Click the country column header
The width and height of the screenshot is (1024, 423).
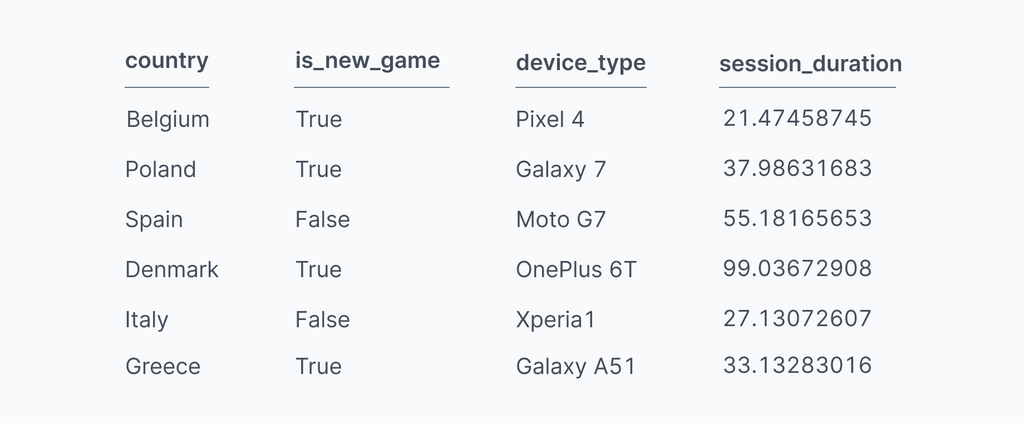coord(167,61)
